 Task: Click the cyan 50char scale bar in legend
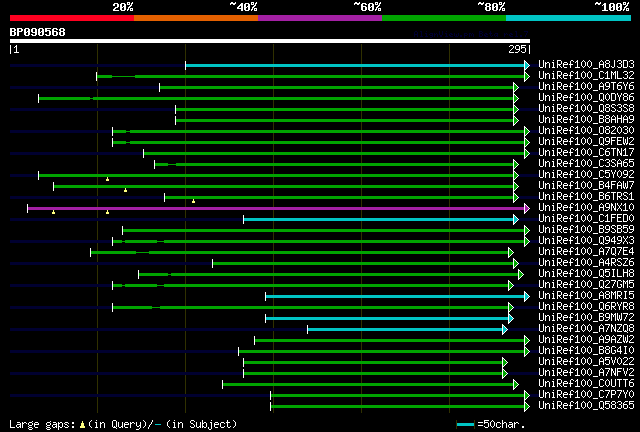pyautogui.click(x=465, y=425)
